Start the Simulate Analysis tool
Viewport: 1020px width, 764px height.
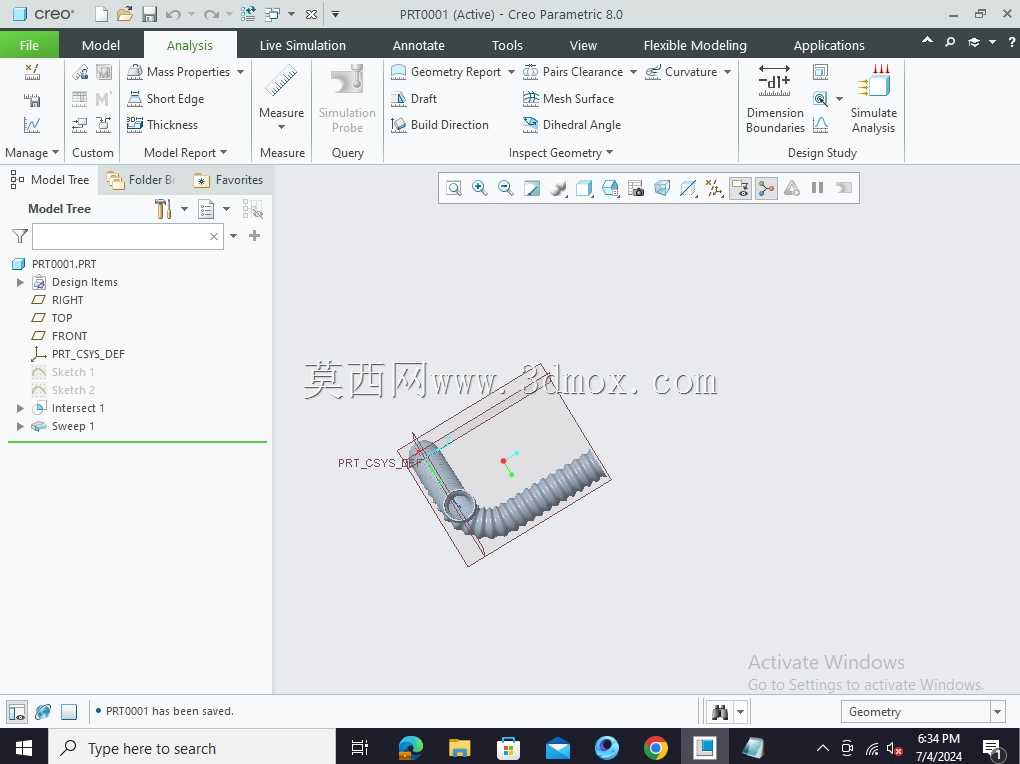874,99
